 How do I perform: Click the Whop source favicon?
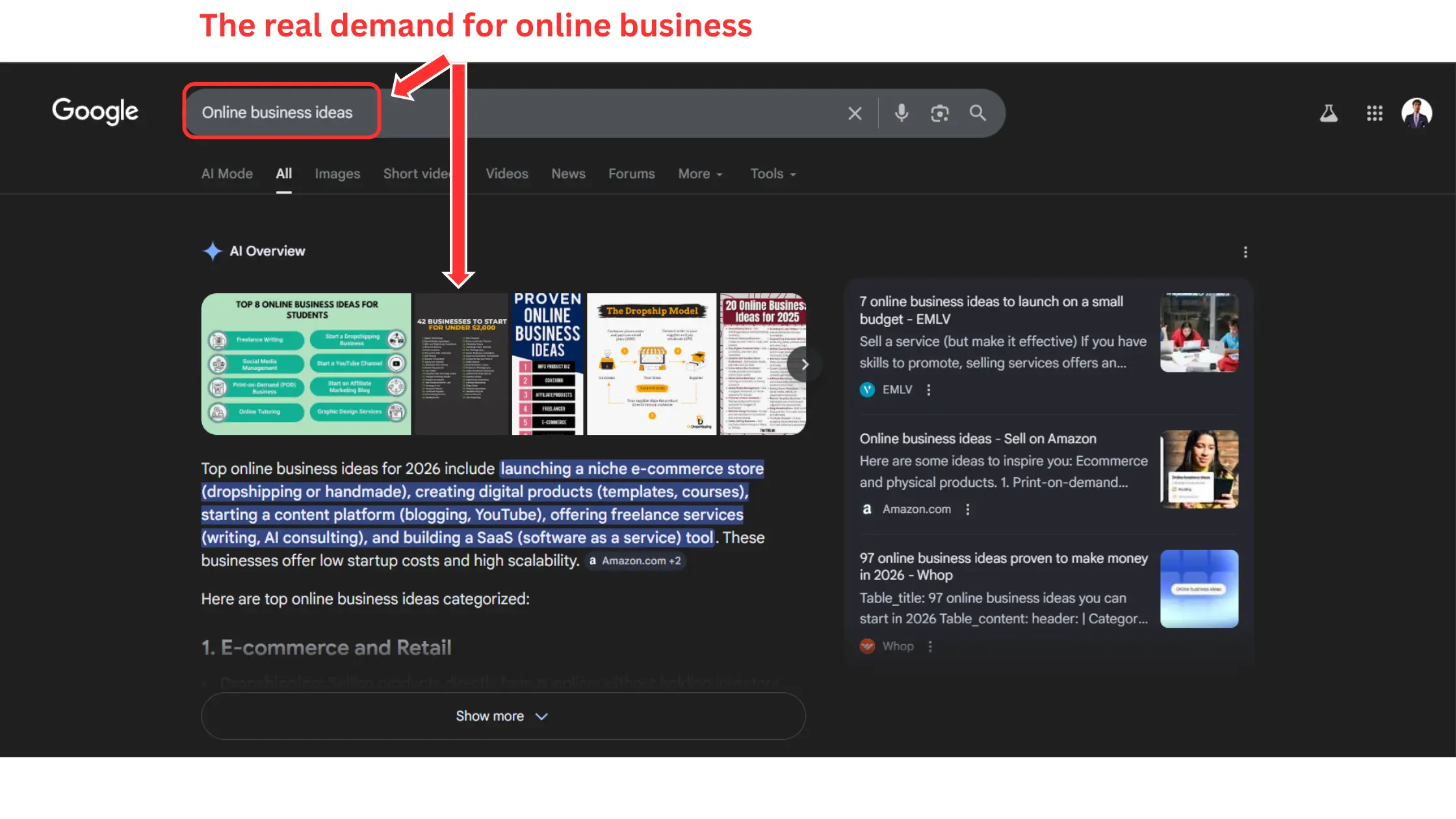[x=867, y=646]
